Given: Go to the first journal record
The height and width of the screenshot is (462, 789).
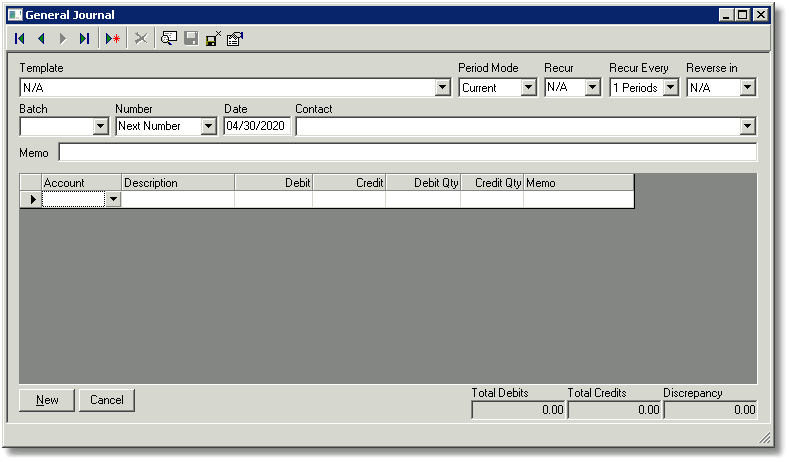Looking at the screenshot, I should [x=20, y=38].
